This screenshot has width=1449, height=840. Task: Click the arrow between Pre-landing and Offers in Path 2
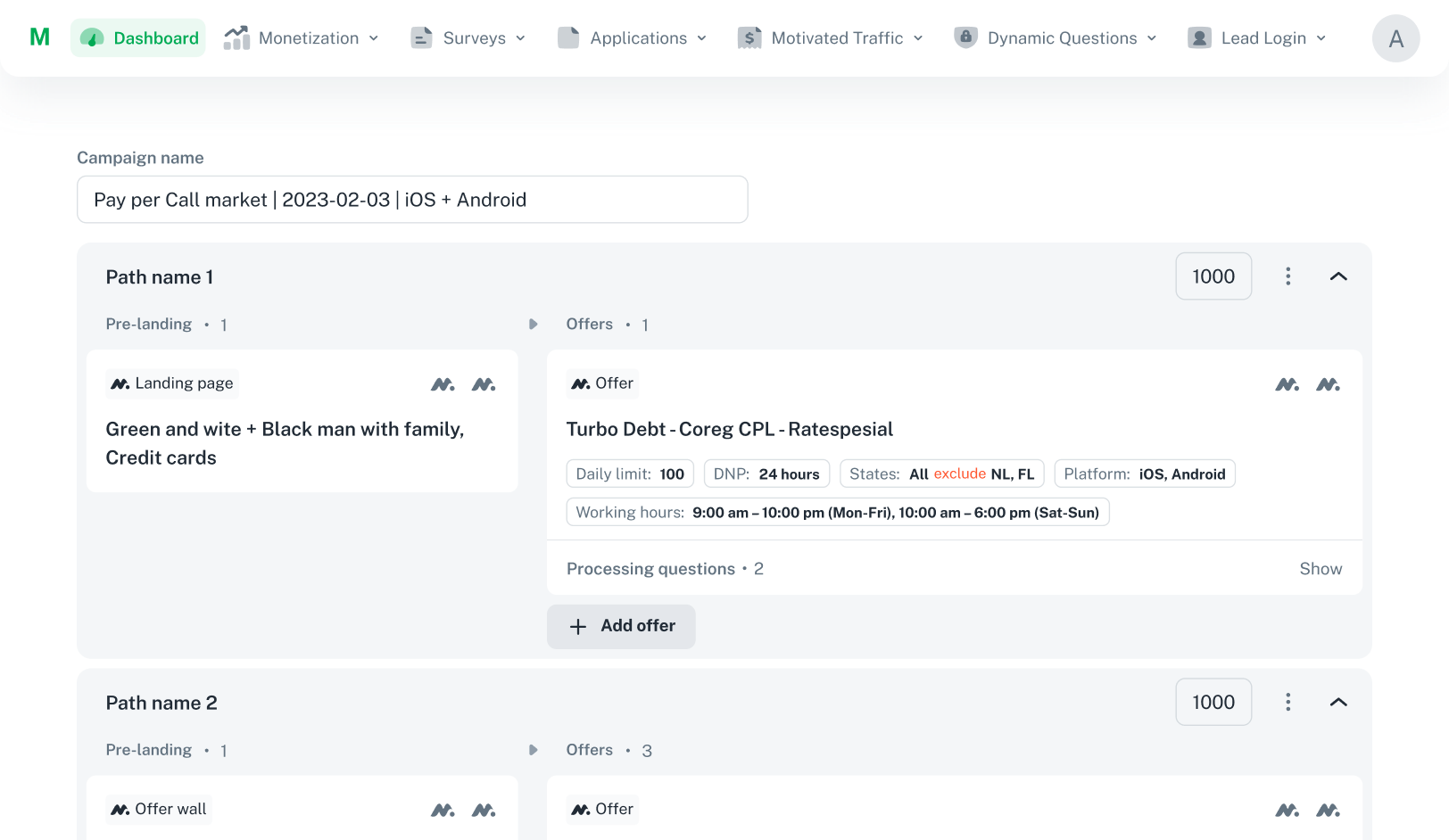tap(534, 750)
